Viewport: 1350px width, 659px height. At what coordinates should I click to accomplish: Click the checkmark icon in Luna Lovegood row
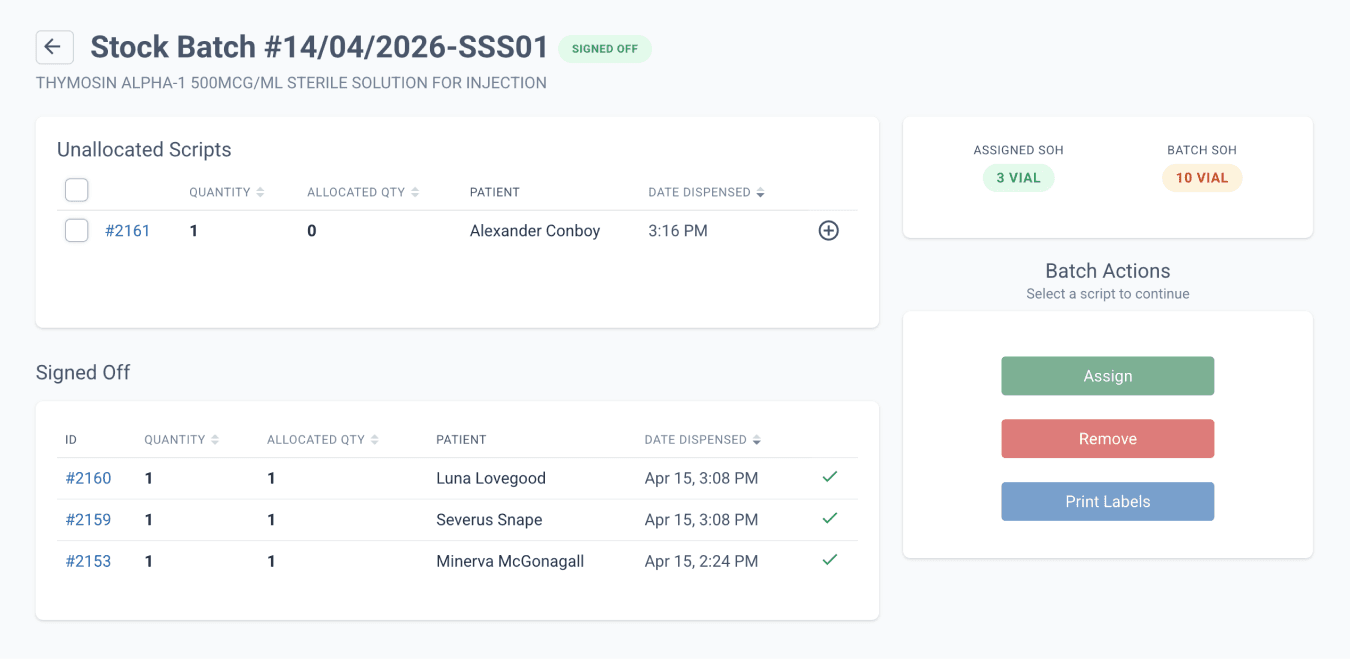pyautogui.click(x=829, y=478)
